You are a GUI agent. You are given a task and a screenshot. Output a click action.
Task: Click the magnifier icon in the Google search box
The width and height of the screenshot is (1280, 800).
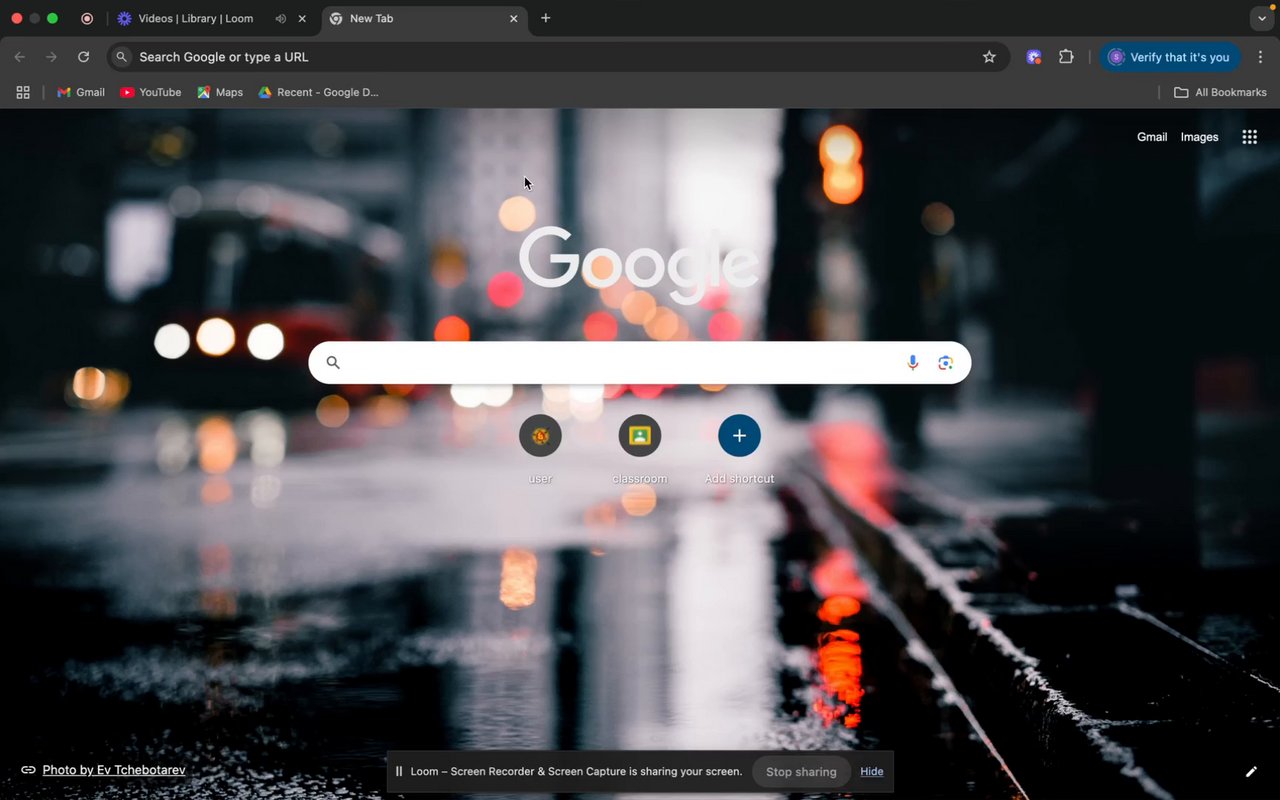333,363
